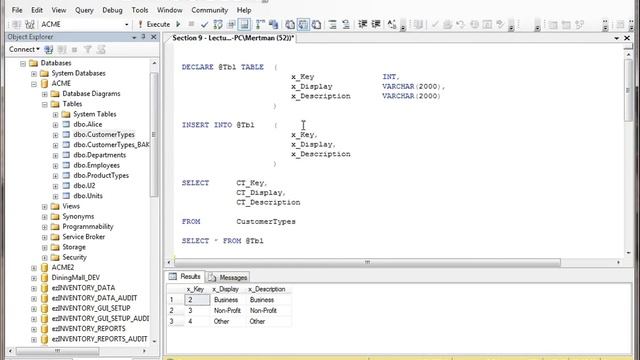Image resolution: width=640 pixels, height=360 pixels.
Task: Expand the System Databases node
Action: [34, 73]
